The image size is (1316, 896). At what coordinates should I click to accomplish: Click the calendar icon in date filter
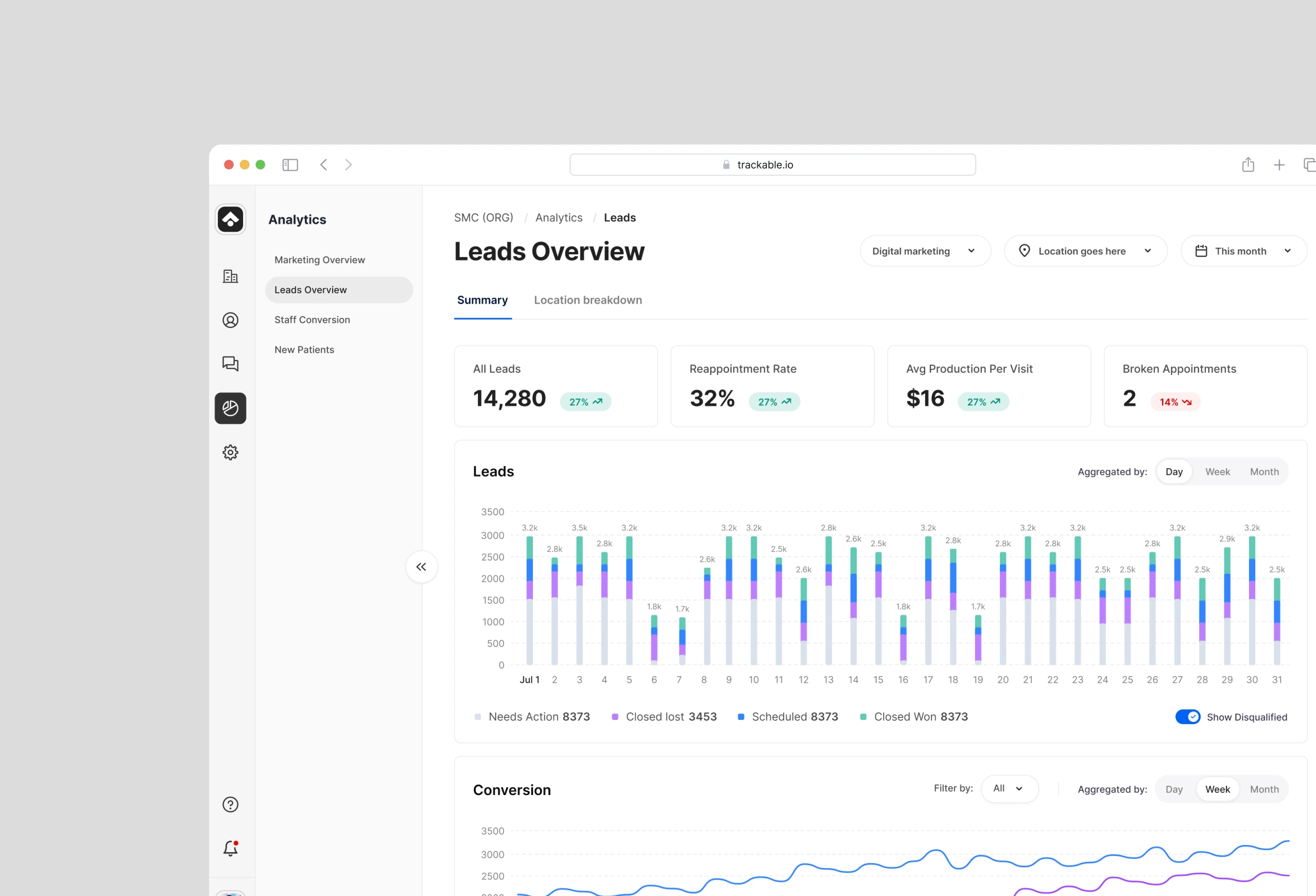(1201, 251)
